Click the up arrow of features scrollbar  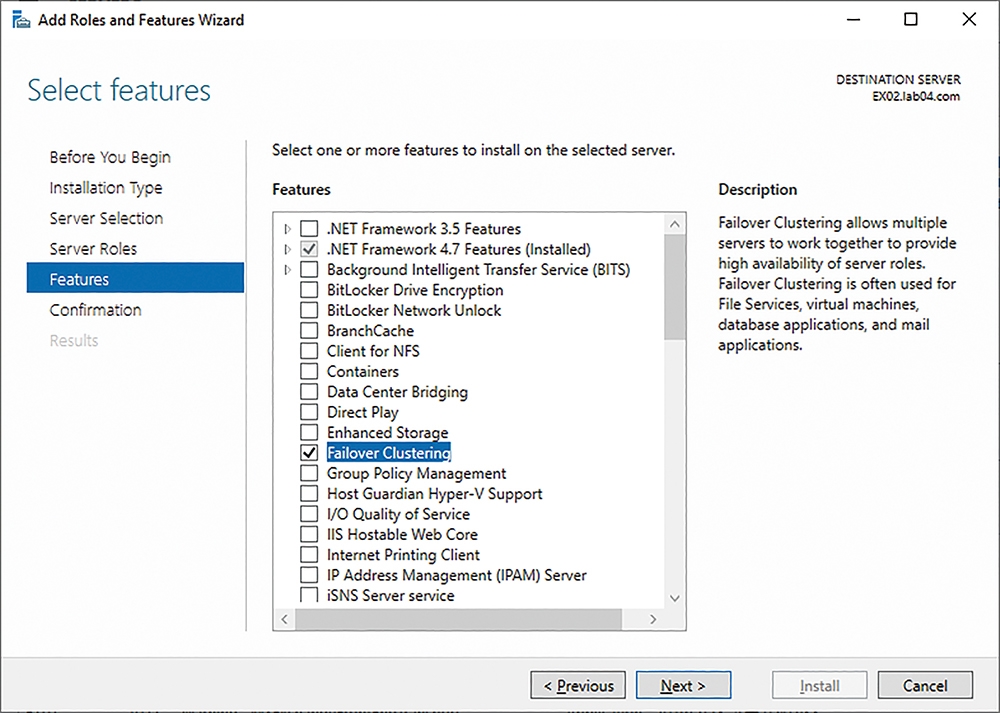click(x=675, y=224)
